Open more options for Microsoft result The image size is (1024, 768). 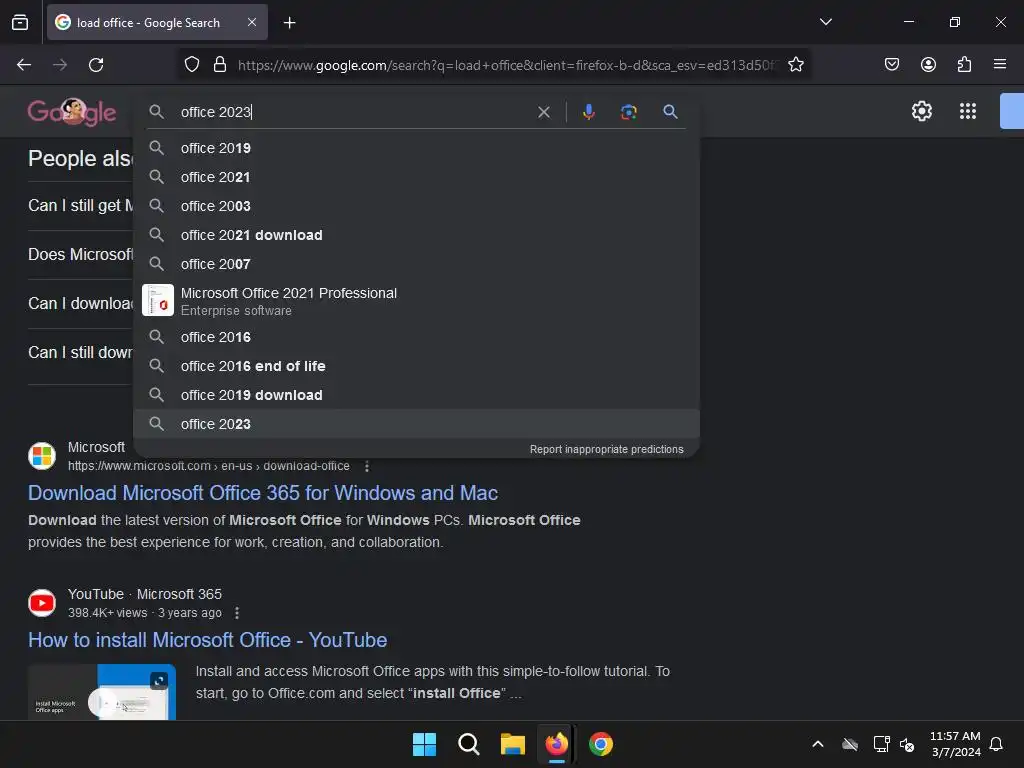pyautogui.click(x=367, y=466)
